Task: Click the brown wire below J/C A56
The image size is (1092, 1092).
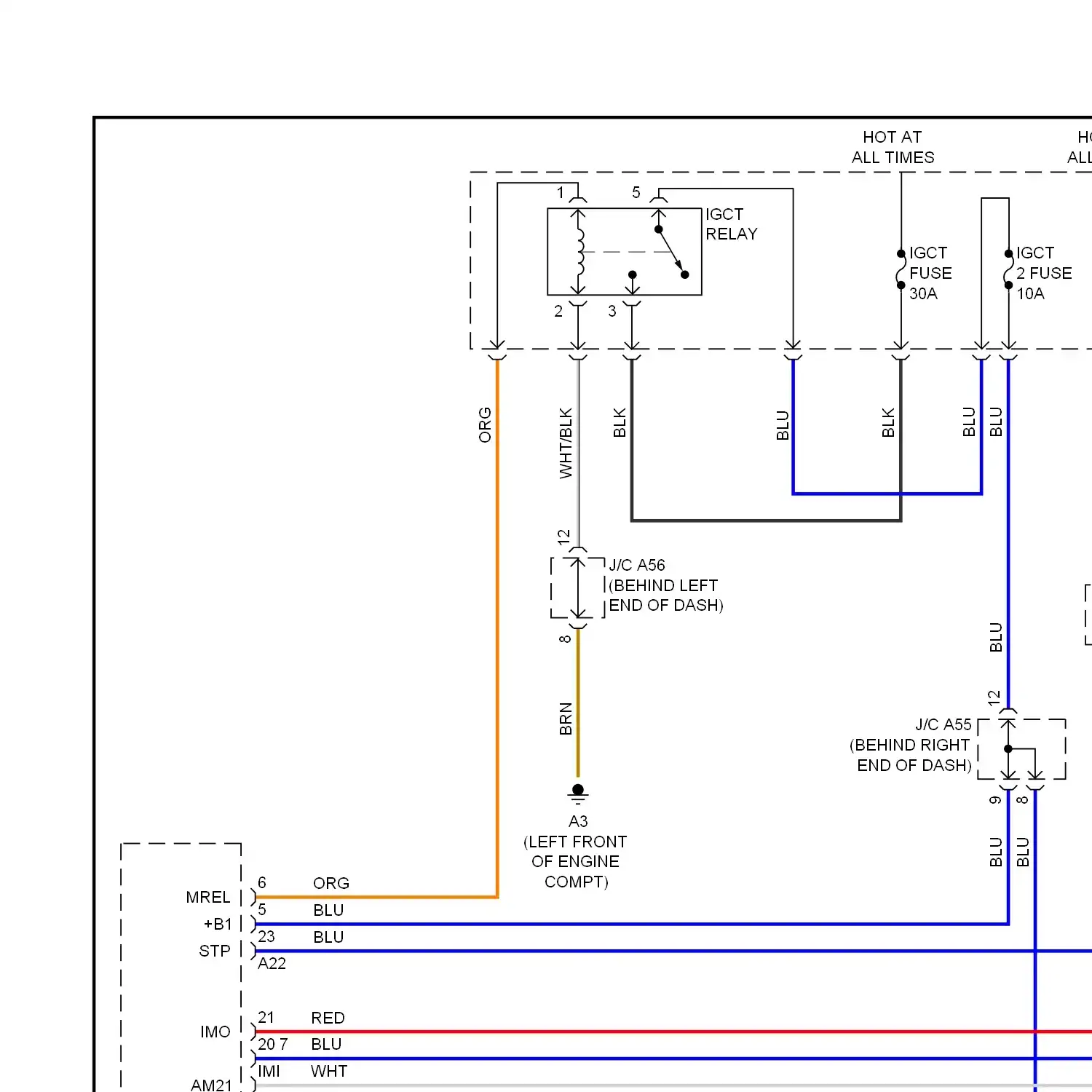Action: coord(578,703)
